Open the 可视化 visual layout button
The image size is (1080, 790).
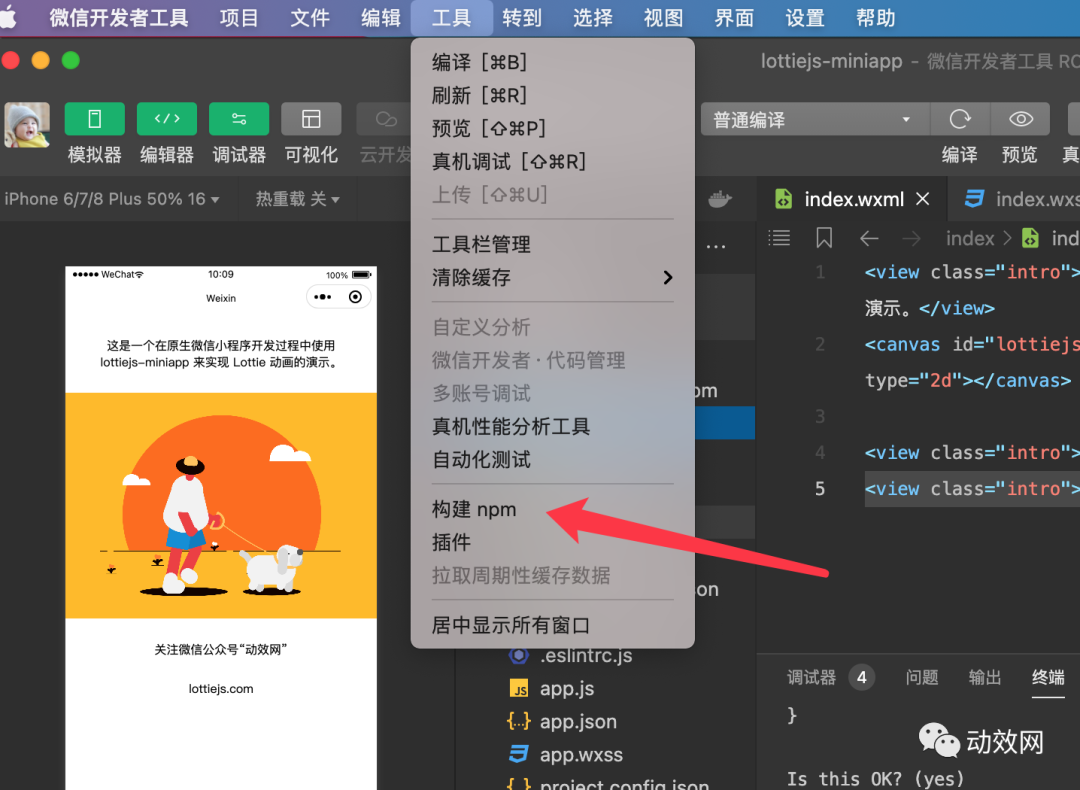point(311,119)
